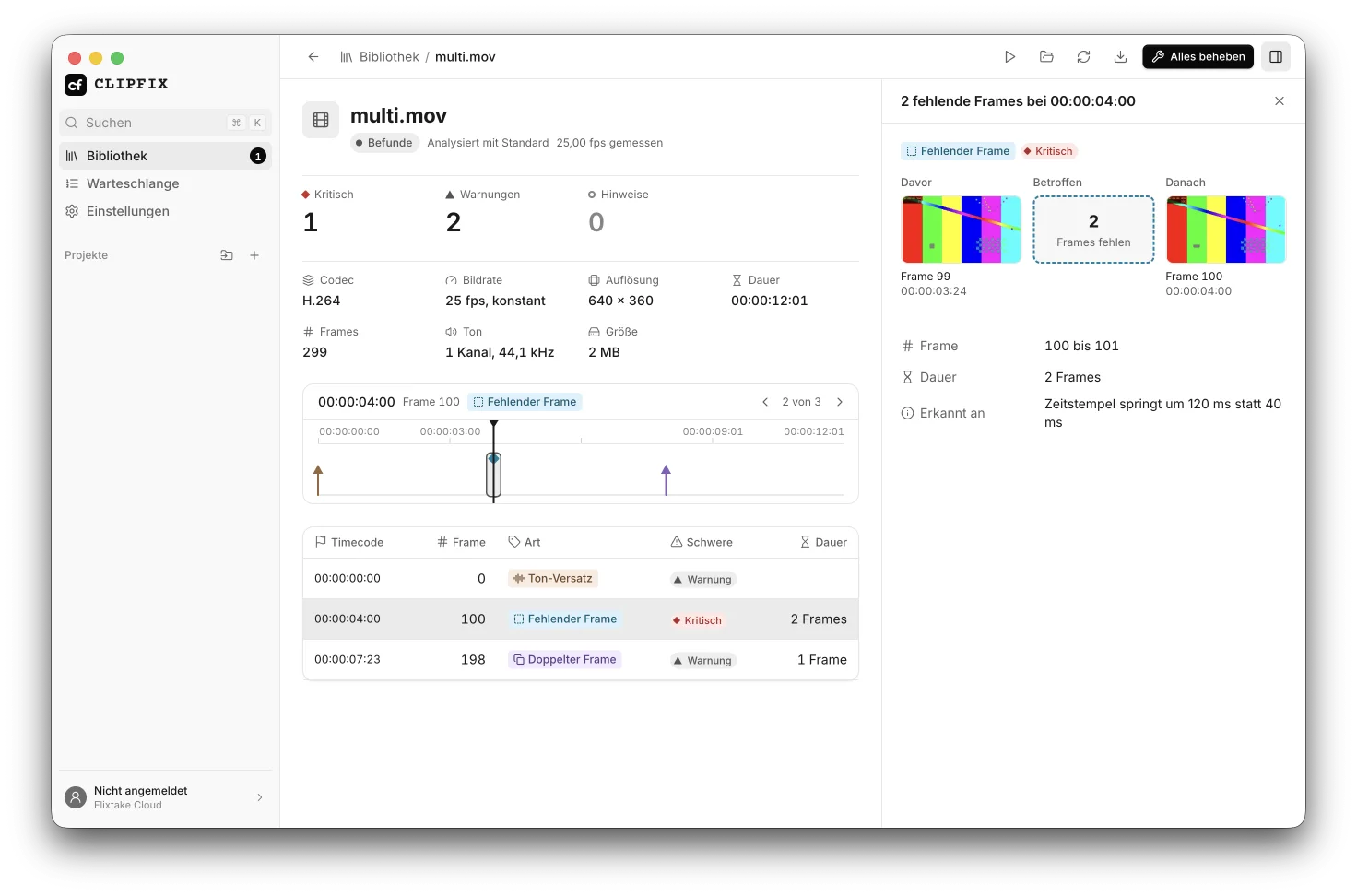The image size is (1357, 896).
Task: Expand the Nicht angemeldet account row
Action: point(166,797)
